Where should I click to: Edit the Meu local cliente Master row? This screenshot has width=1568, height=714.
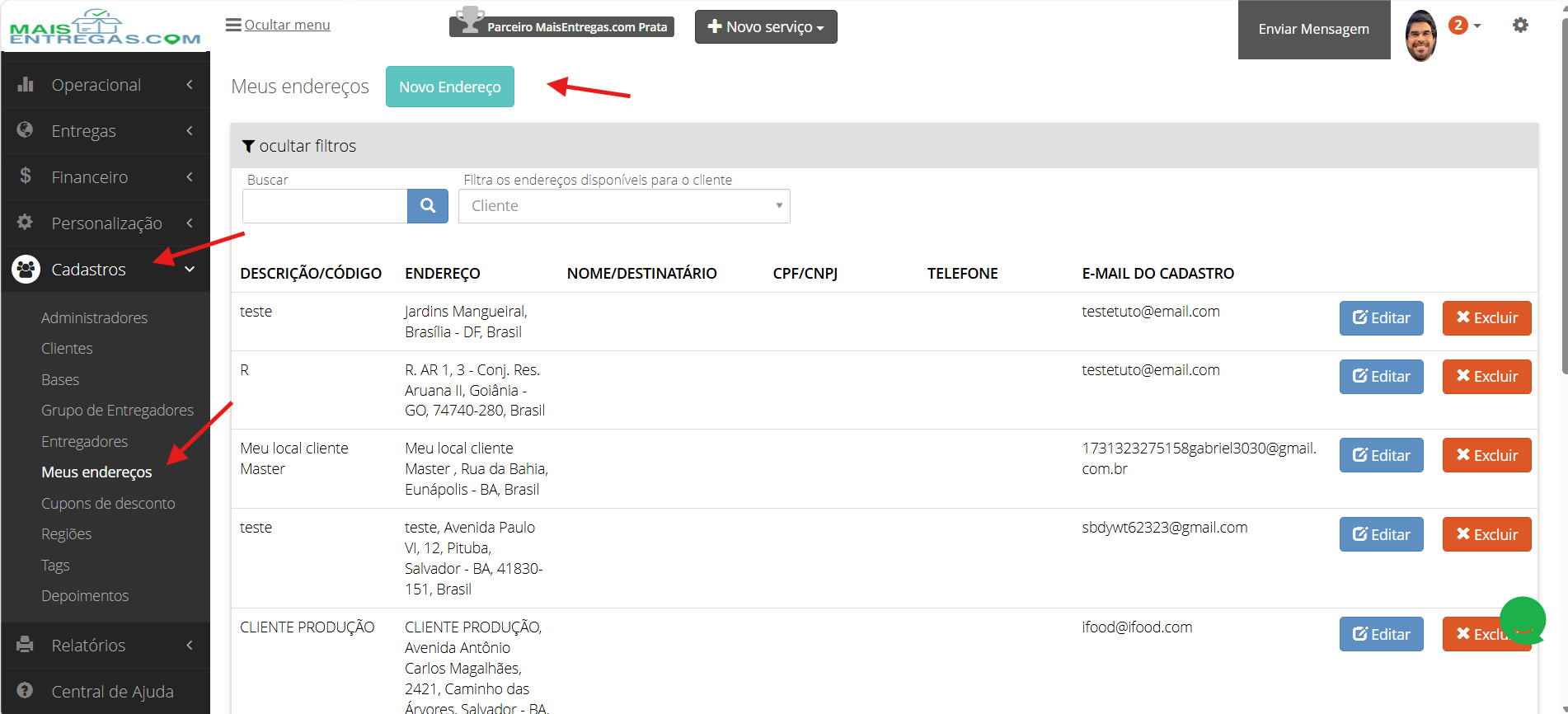[1382, 456]
